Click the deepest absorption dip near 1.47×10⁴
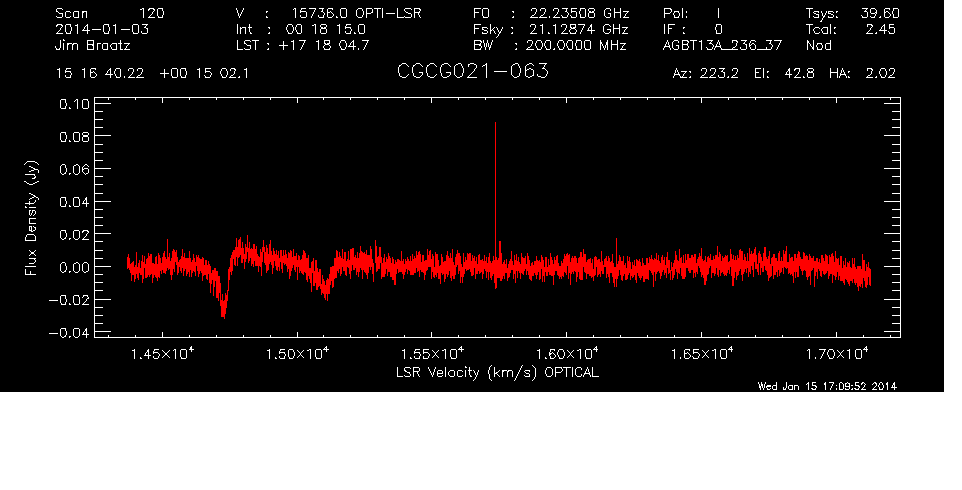Screen dimensions: 962x490 click(x=223, y=314)
